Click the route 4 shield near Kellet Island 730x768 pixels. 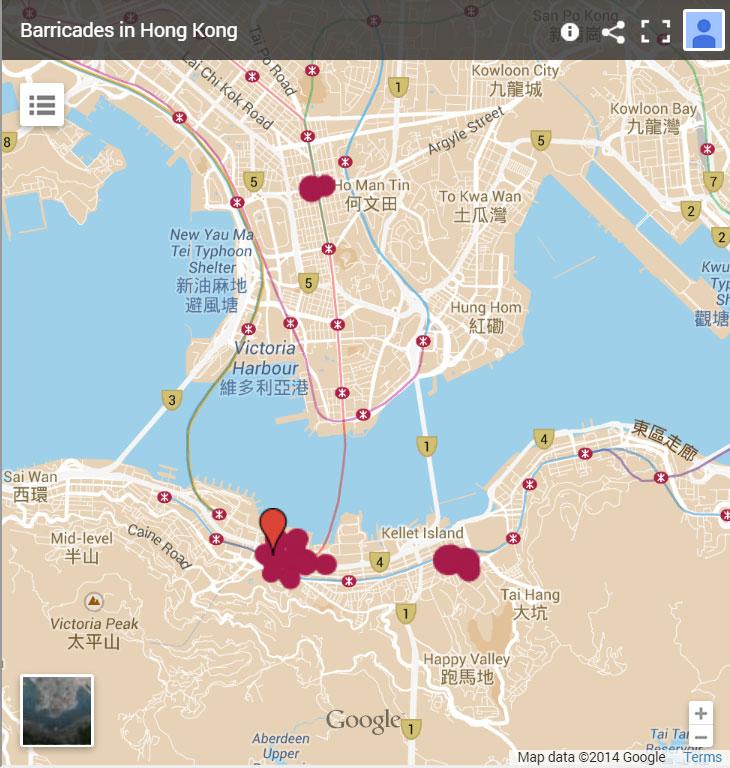pyautogui.click(x=379, y=562)
